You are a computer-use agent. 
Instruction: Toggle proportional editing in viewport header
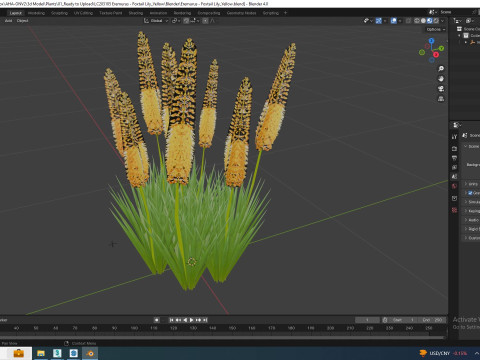pos(205,21)
